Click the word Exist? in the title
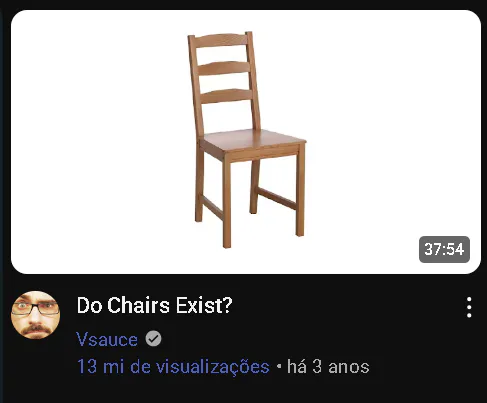487x403 pixels. tap(204, 305)
